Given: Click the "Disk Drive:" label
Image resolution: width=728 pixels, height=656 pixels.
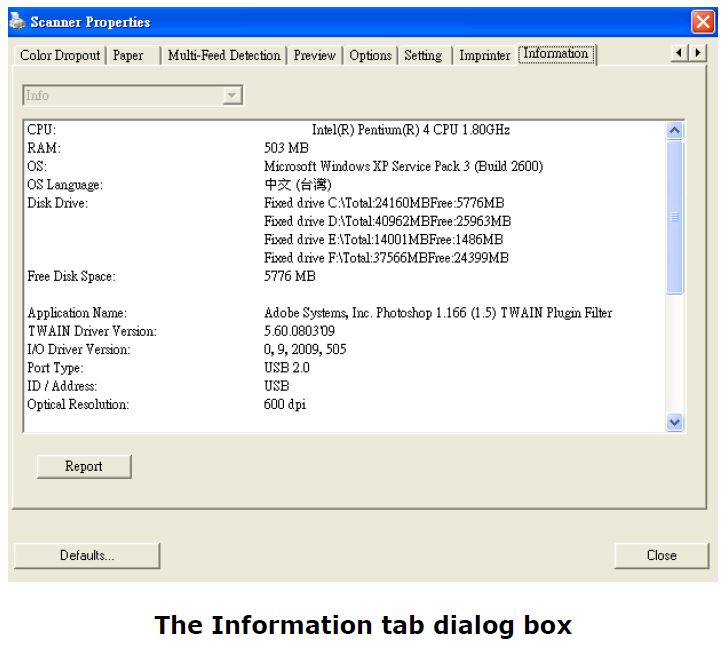Looking at the screenshot, I should point(57,203).
